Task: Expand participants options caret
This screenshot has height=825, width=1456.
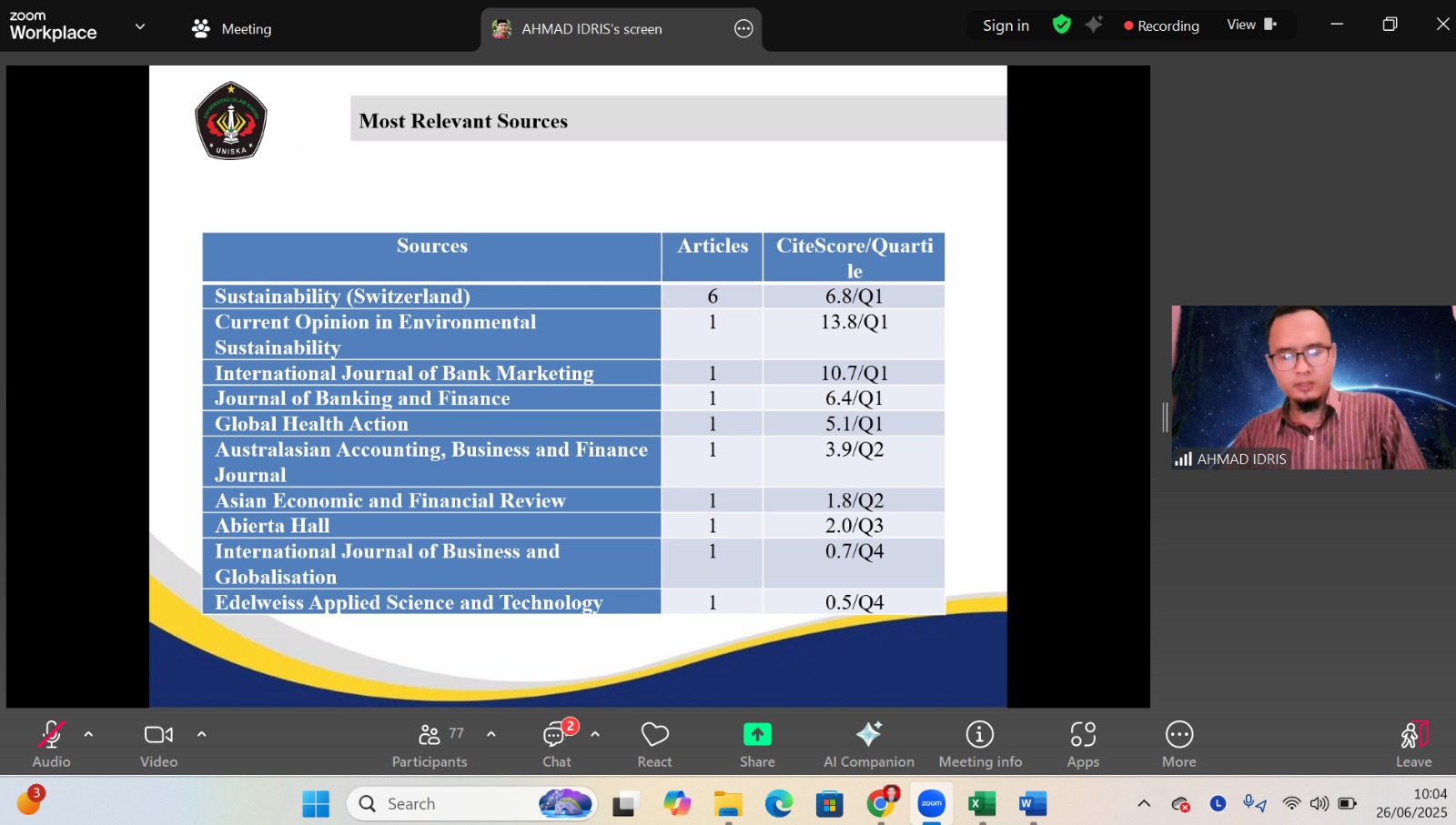Action: pos(491,734)
